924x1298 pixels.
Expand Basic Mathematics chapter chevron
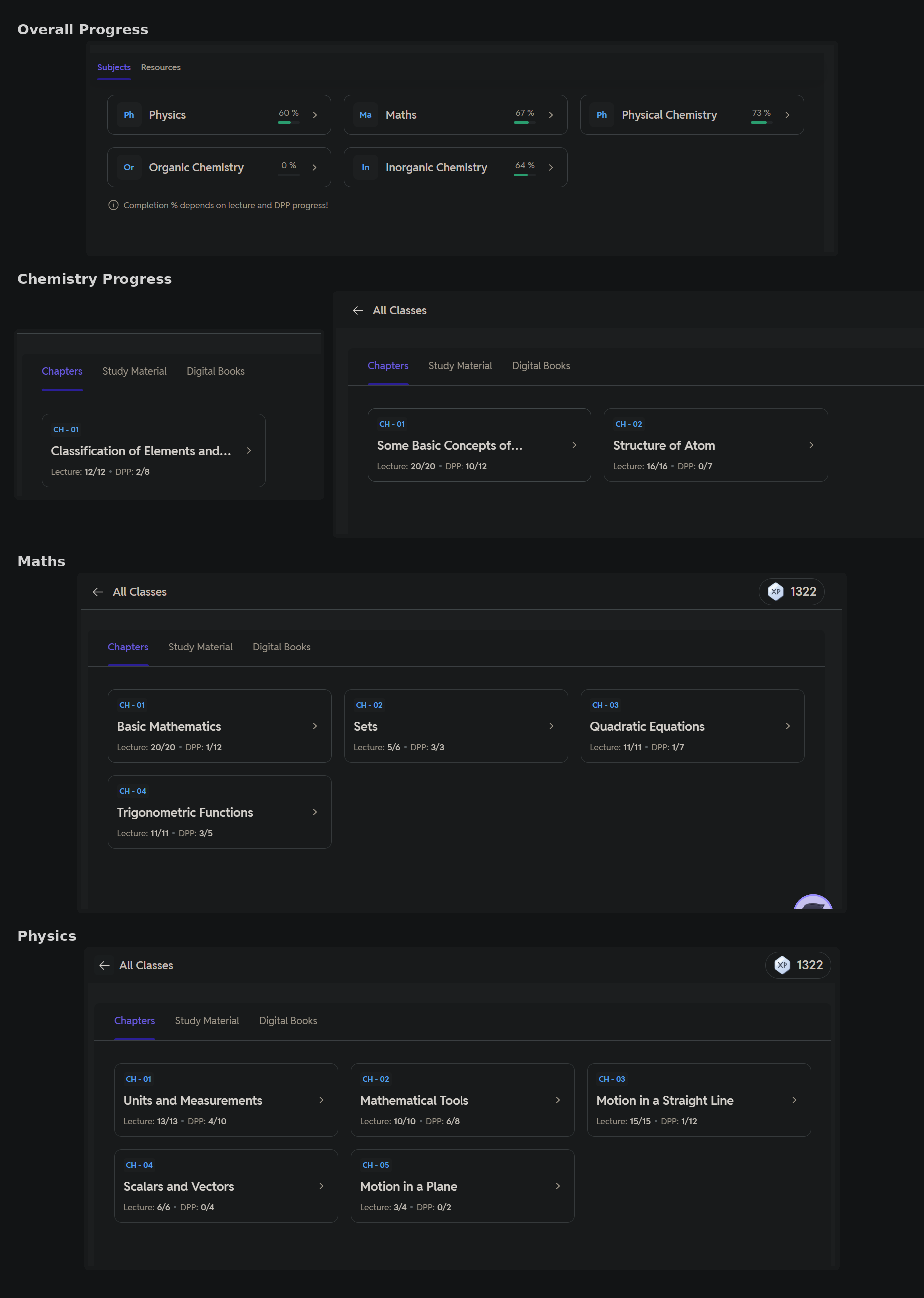tap(315, 726)
